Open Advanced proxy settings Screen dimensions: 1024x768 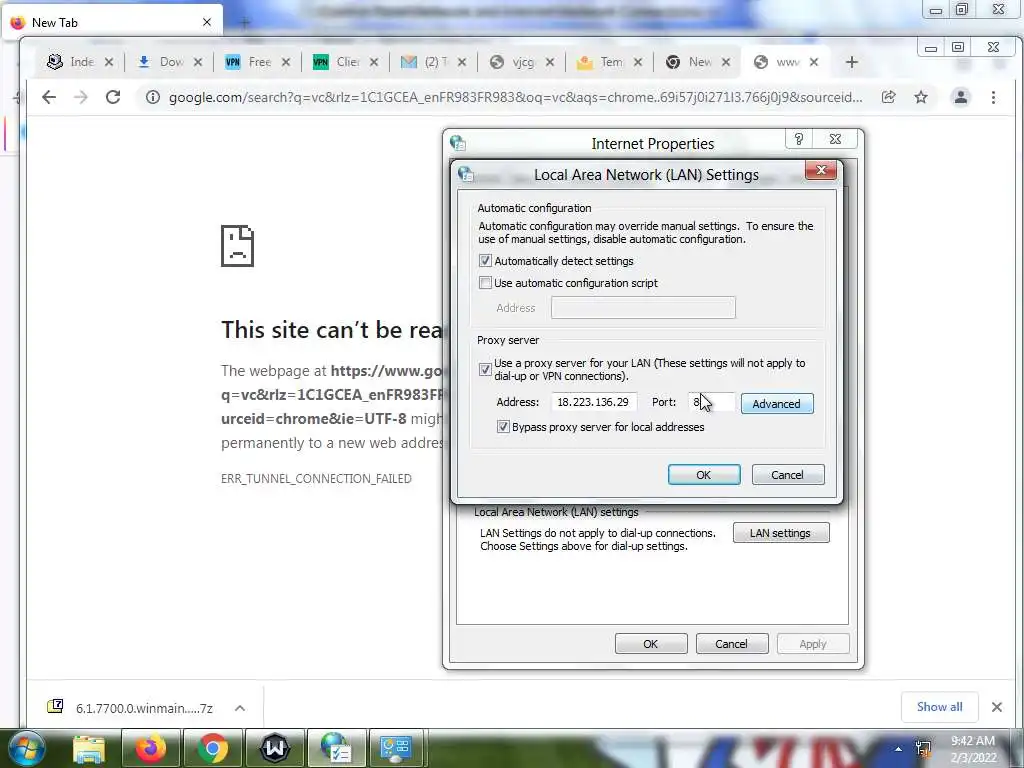point(776,404)
